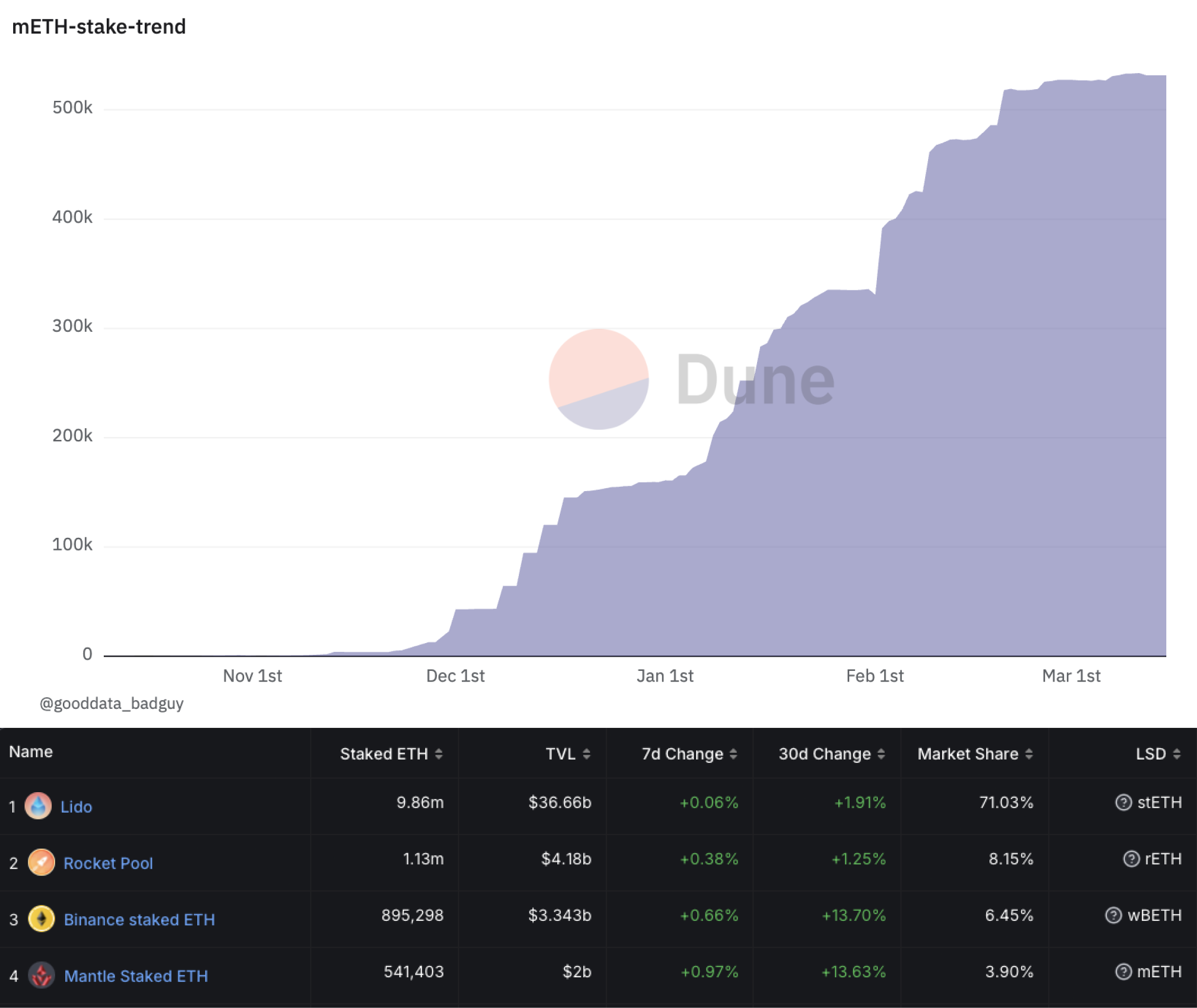1197x1008 pixels.
Task: Click the Binance staked ETH logo icon
Action: (41, 919)
